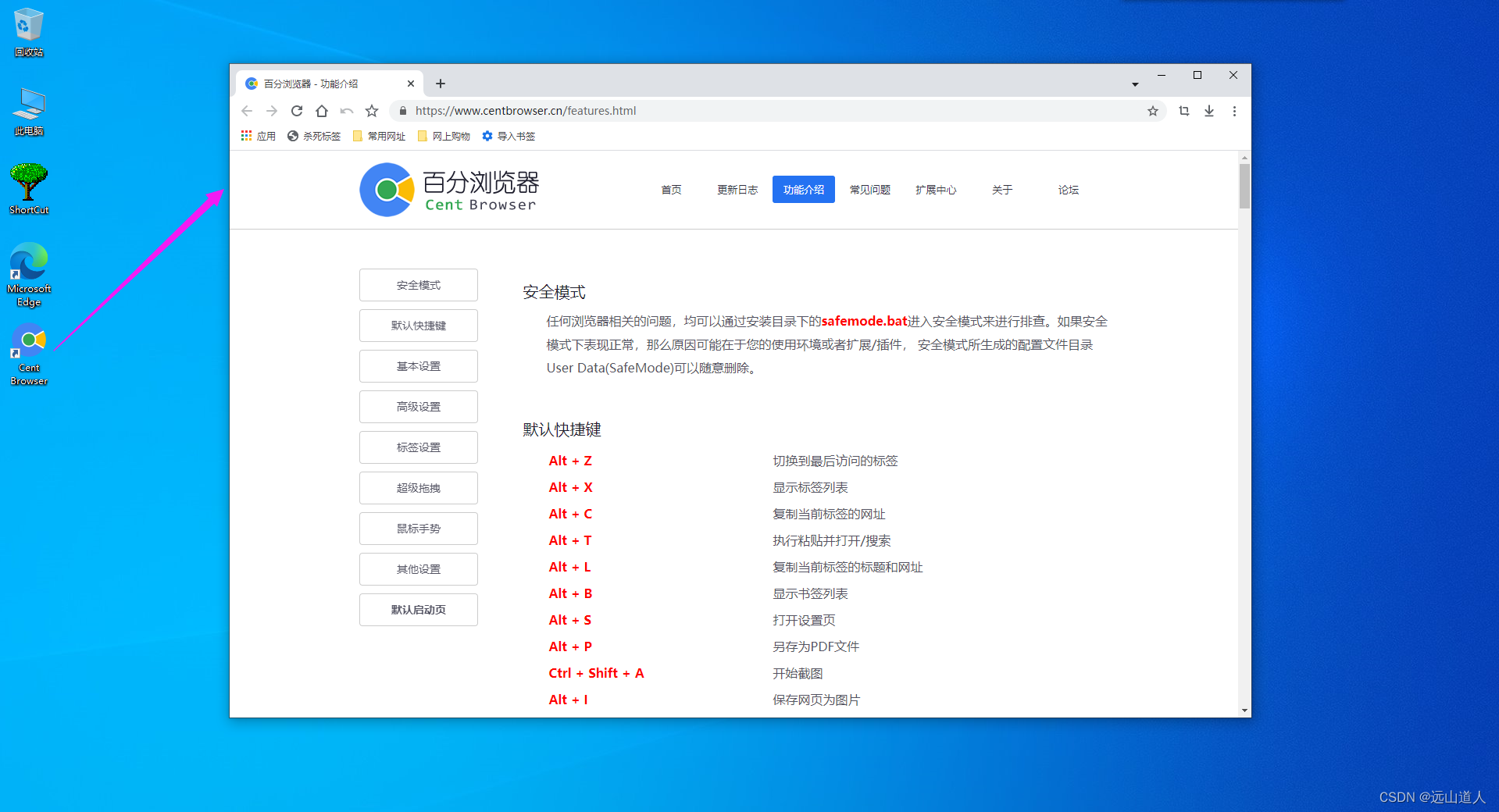This screenshot has height=812, width=1499.
Task: Click the 安全模式 section heading
Action: 554,292
